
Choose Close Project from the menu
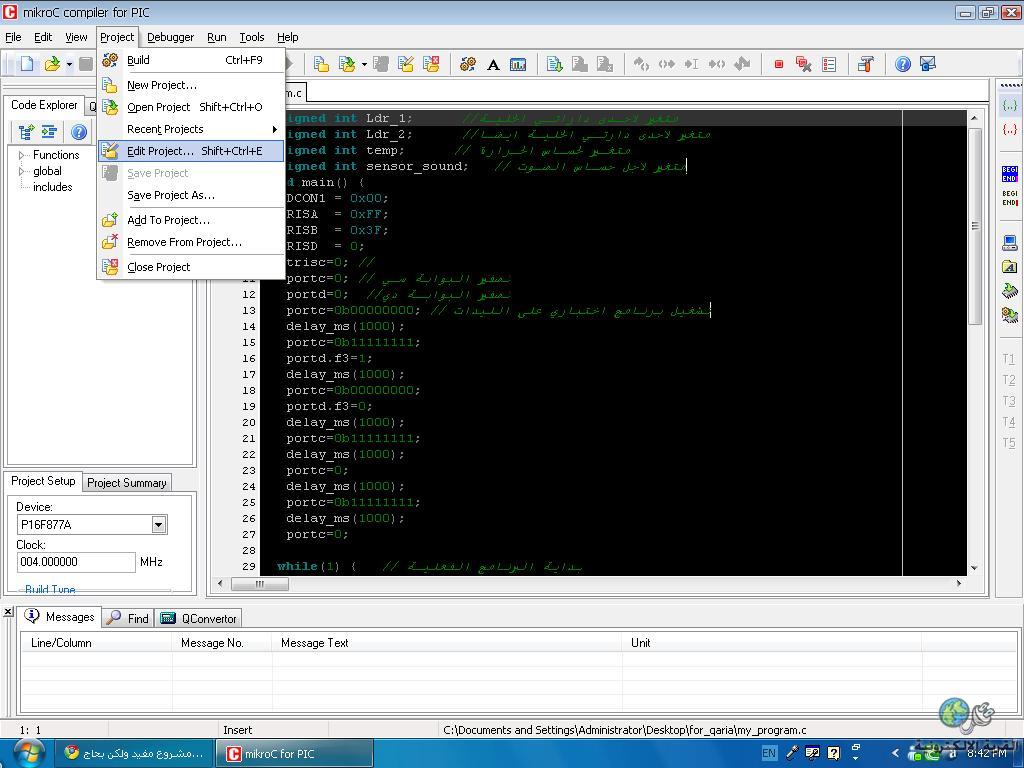(x=191, y=267)
